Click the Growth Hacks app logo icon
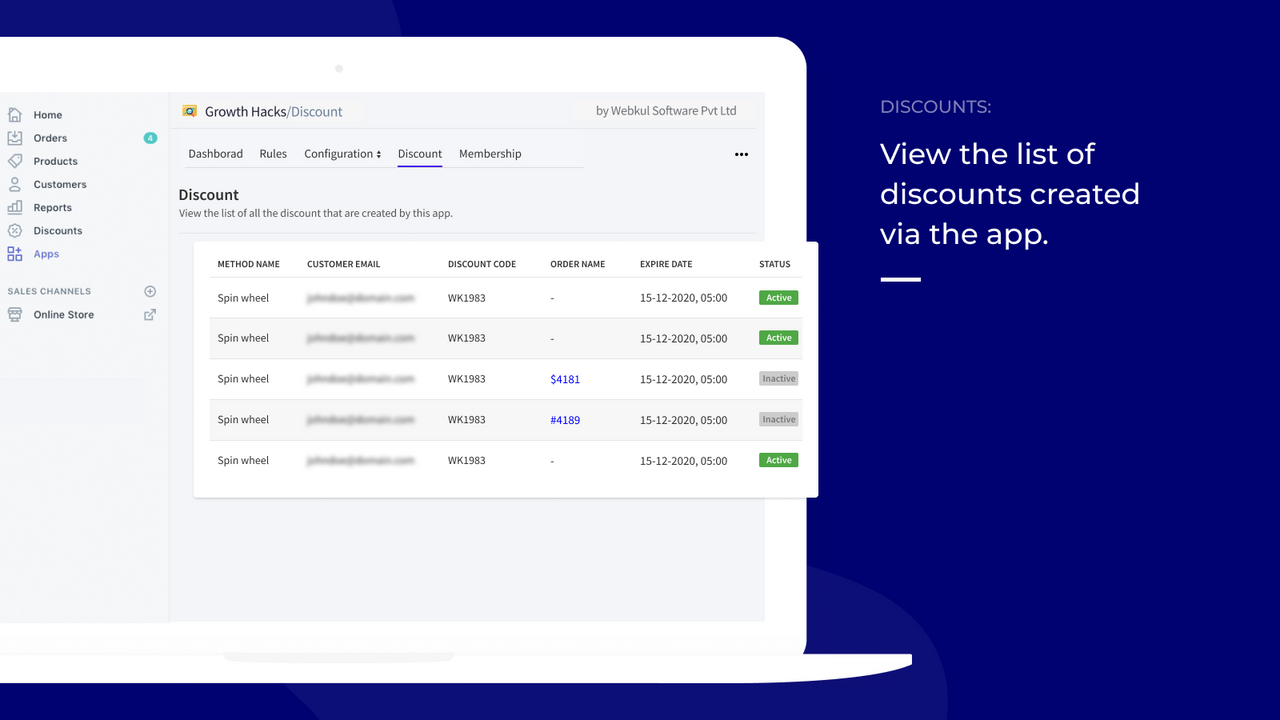The height and width of the screenshot is (720, 1280). tap(190, 111)
